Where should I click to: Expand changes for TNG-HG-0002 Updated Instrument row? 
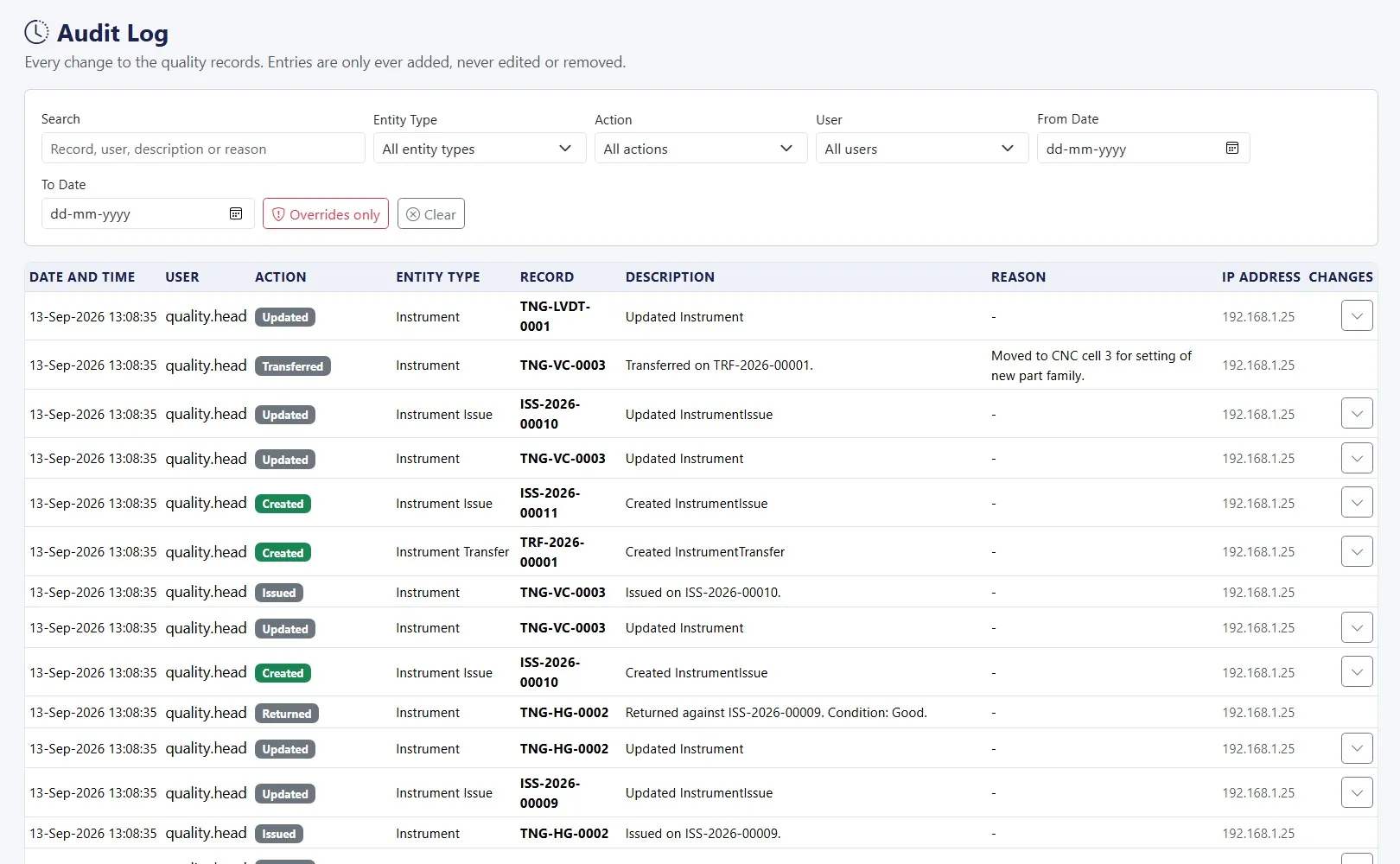click(1357, 748)
